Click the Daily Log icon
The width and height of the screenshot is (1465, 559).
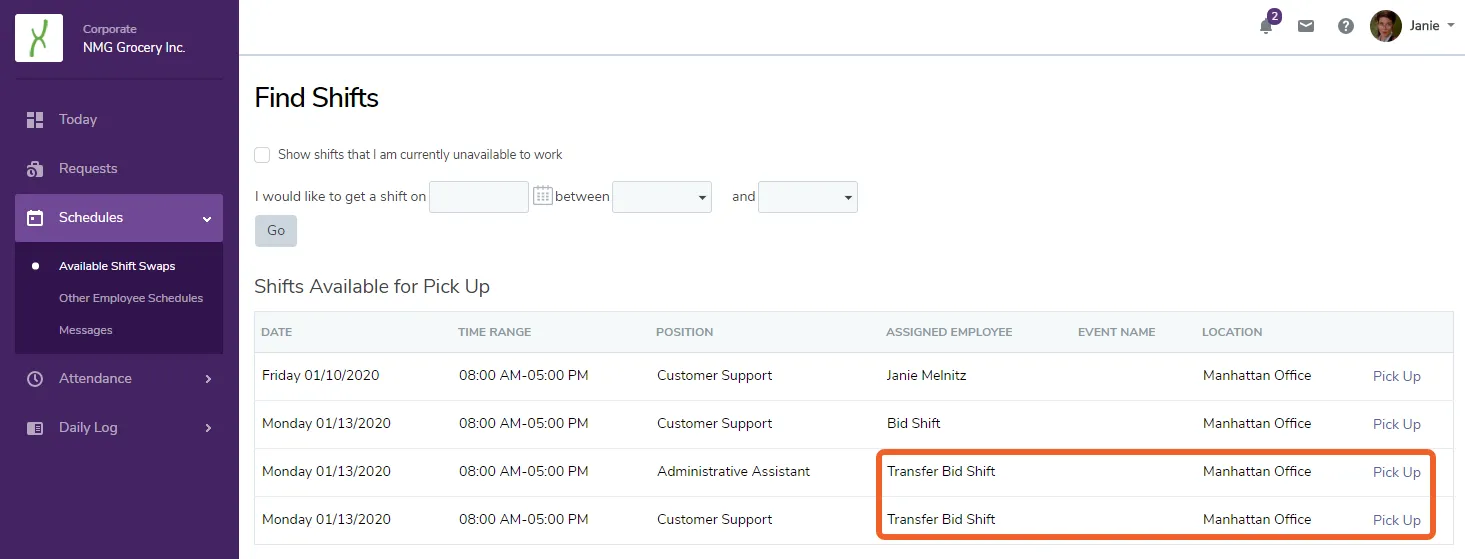click(x=35, y=427)
